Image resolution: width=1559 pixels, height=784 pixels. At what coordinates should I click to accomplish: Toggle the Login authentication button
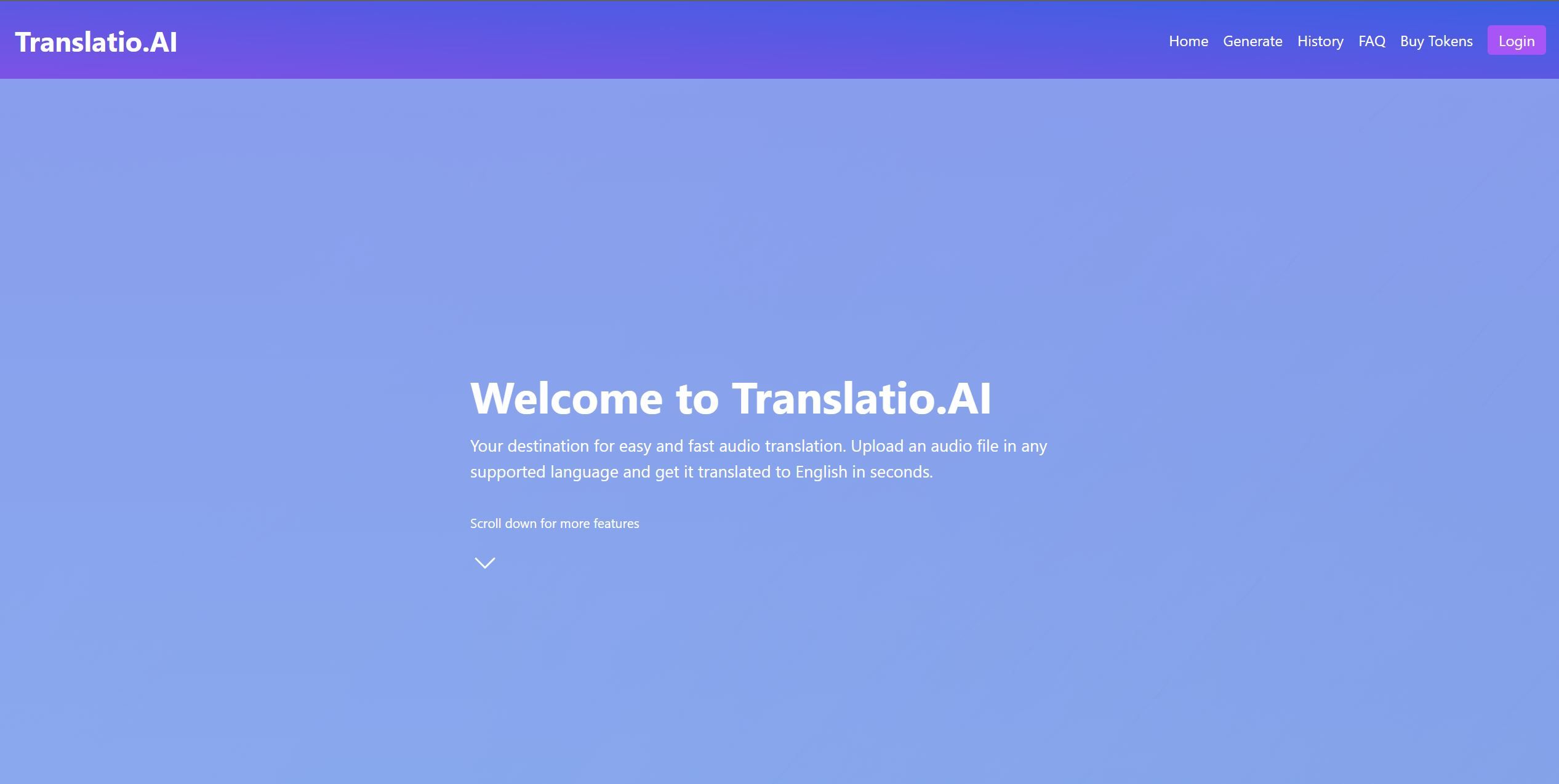[1517, 40]
